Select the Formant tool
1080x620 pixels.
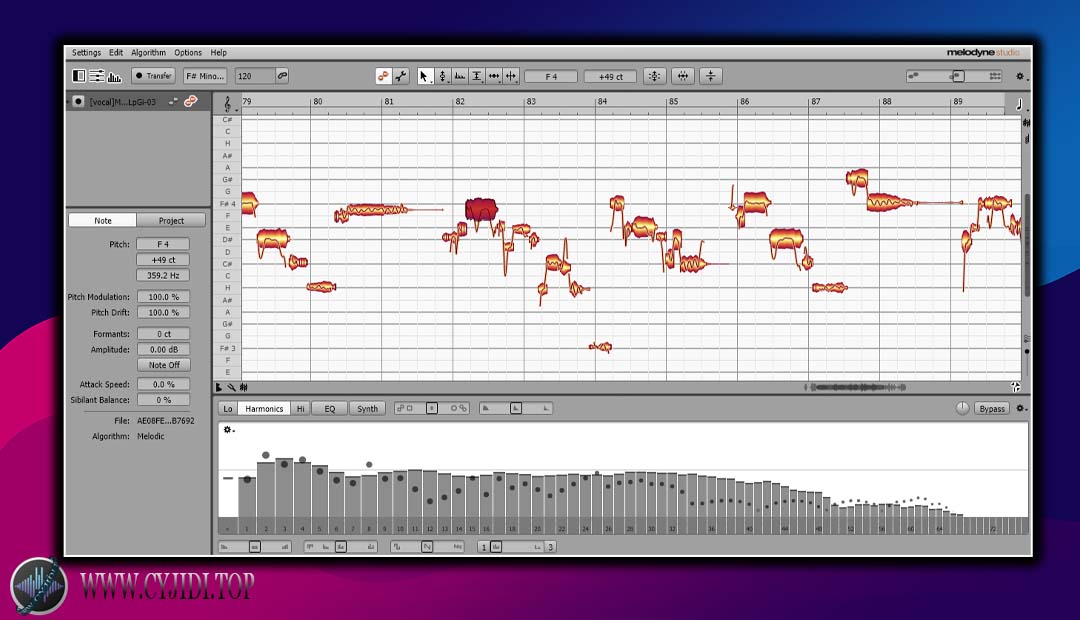click(x=459, y=76)
